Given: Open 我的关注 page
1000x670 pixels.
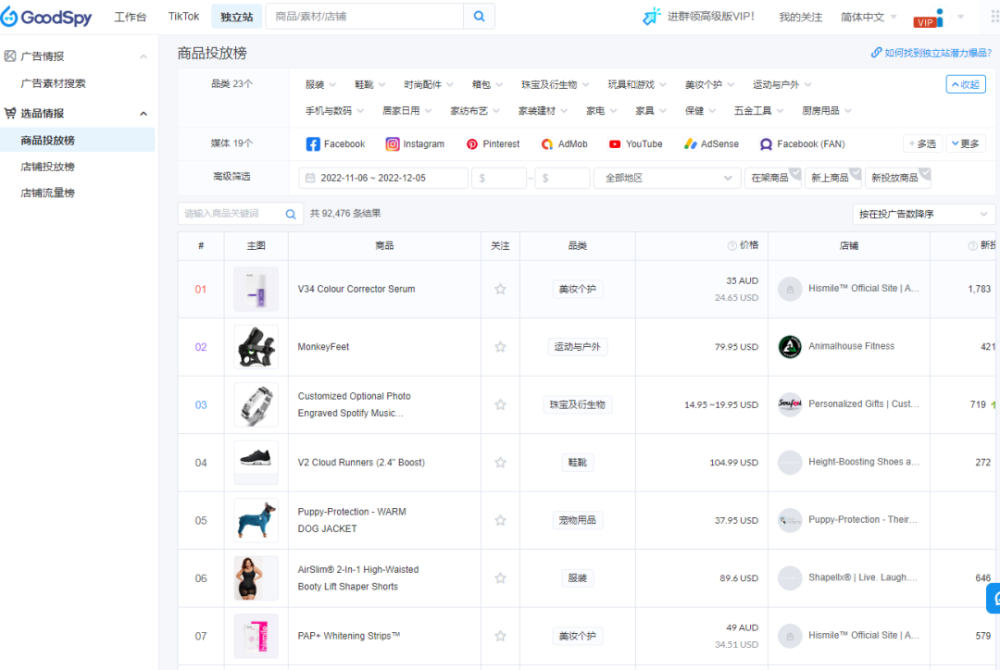Looking at the screenshot, I should coord(800,17).
